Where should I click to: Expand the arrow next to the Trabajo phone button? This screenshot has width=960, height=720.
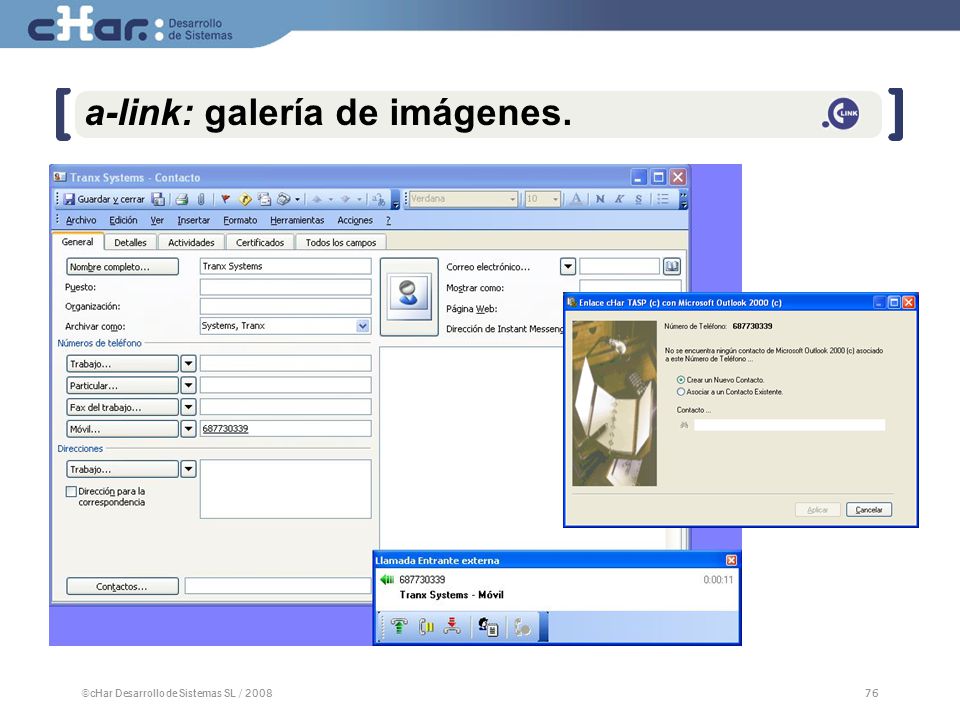pyautogui.click(x=188, y=364)
